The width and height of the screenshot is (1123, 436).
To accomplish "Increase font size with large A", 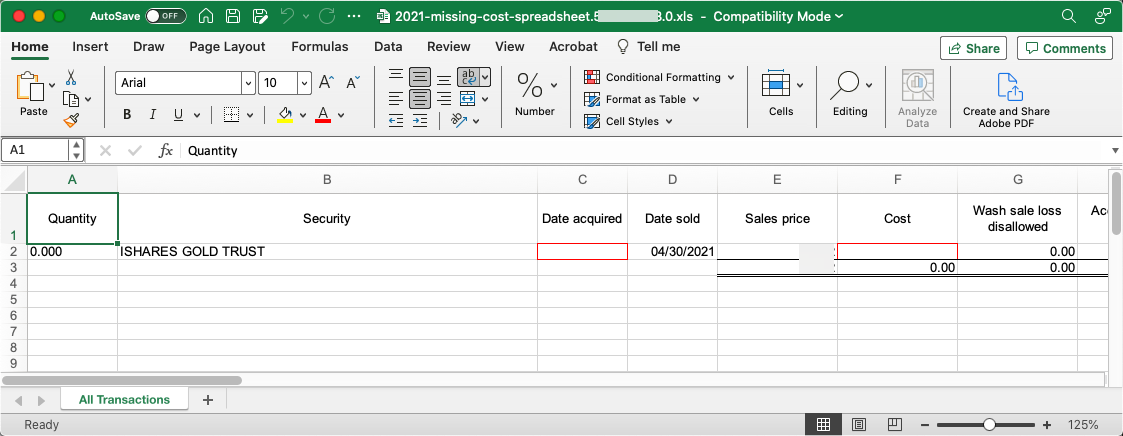I will [326, 83].
